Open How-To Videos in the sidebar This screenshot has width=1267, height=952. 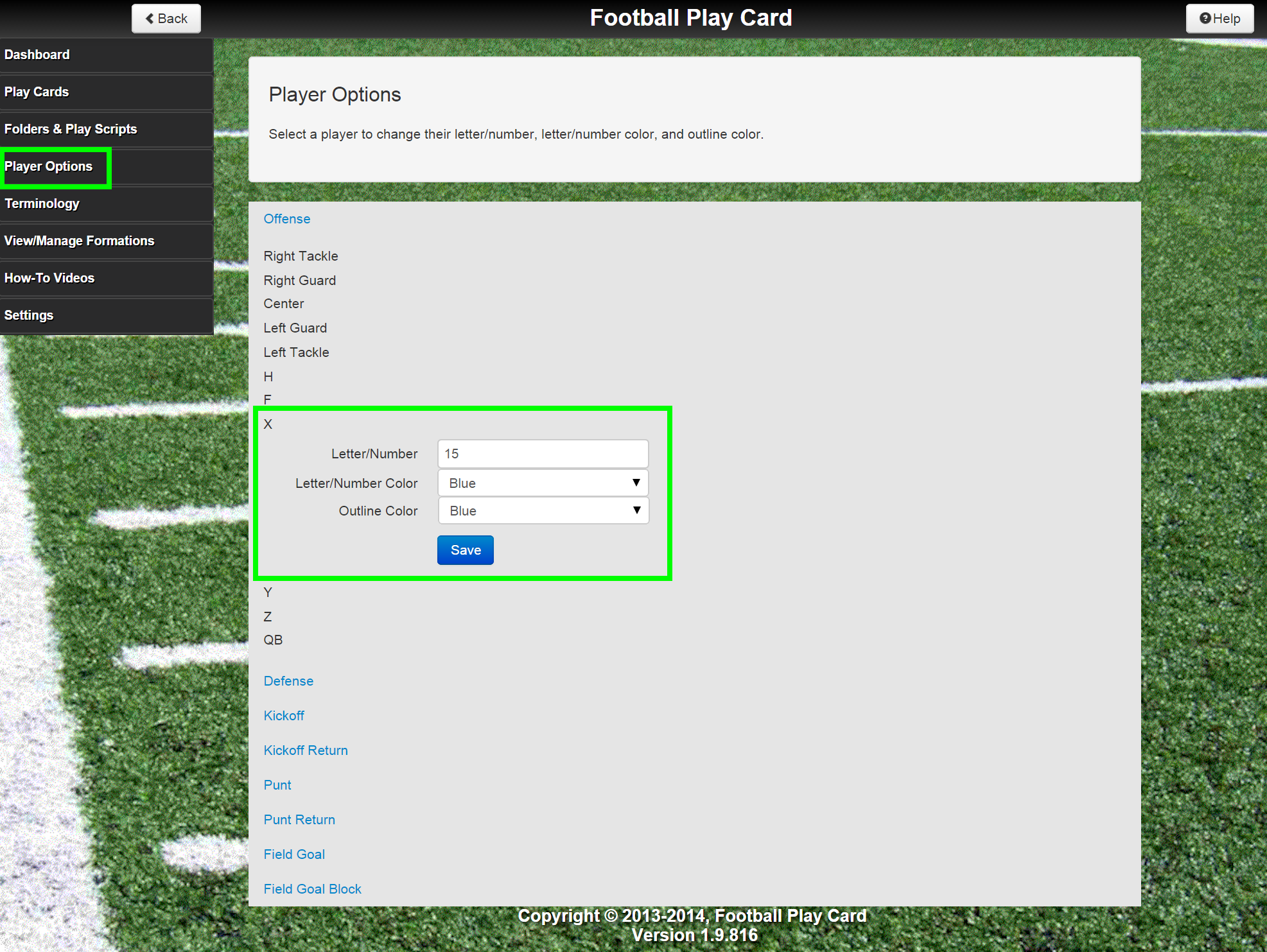tap(107, 278)
